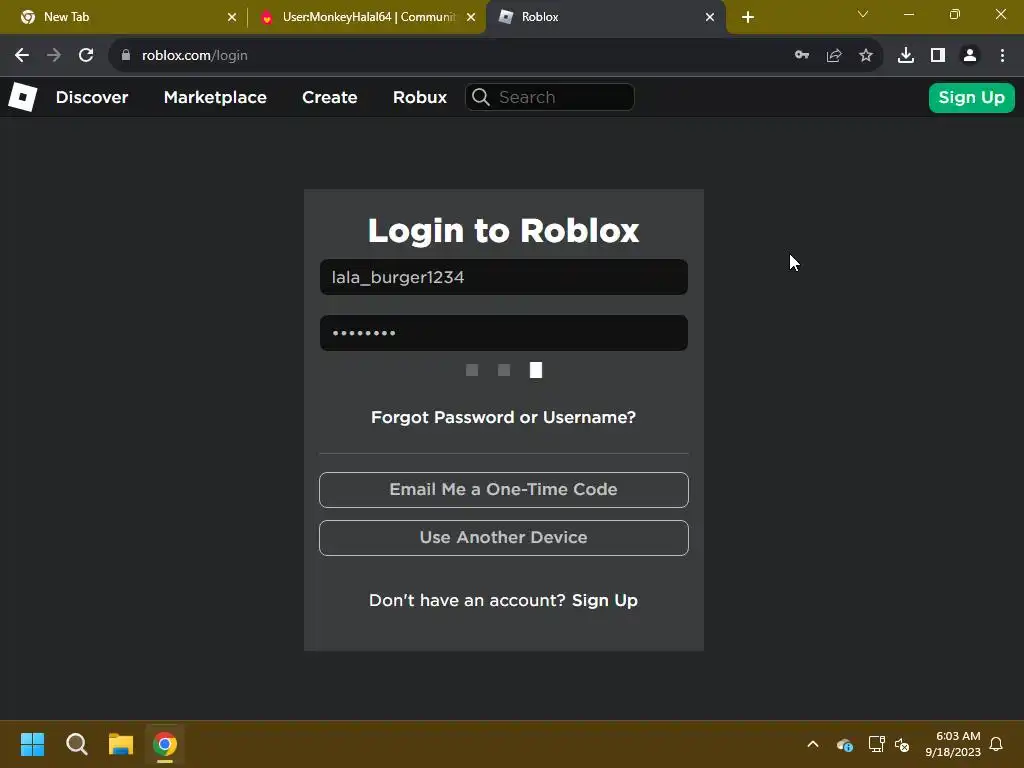Close the User:MonkeyHalal64 tab

(471, 17)
